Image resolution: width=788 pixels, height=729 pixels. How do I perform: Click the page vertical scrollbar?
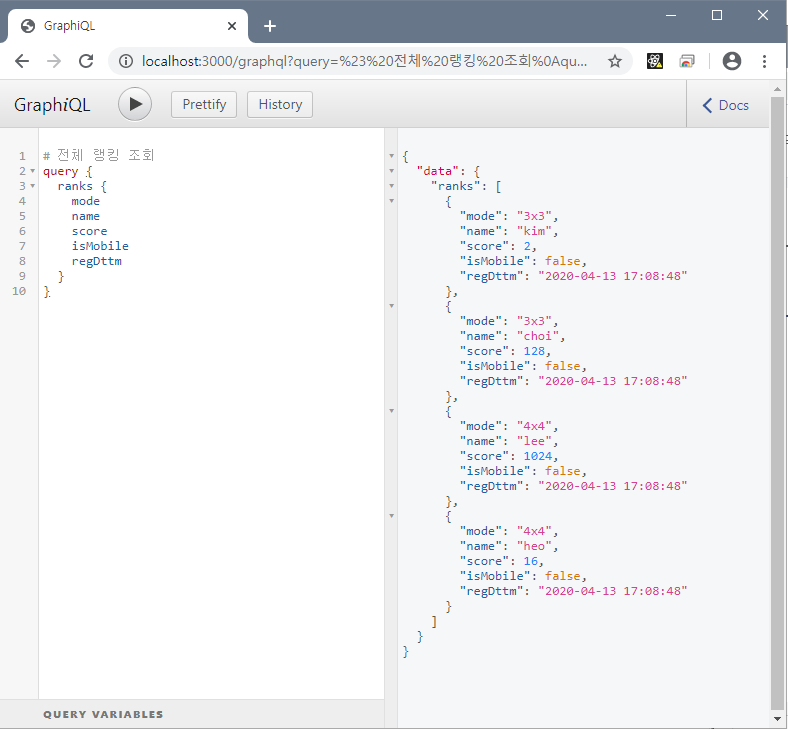[777, 403]
